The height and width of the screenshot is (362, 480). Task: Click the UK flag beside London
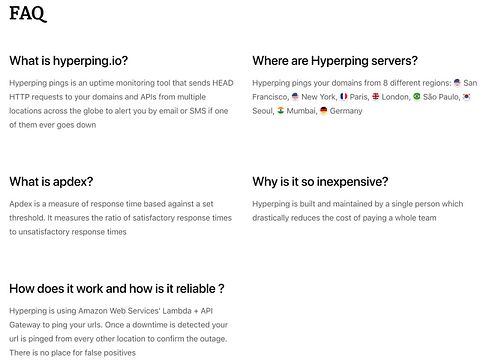click(x=376, y=96)
